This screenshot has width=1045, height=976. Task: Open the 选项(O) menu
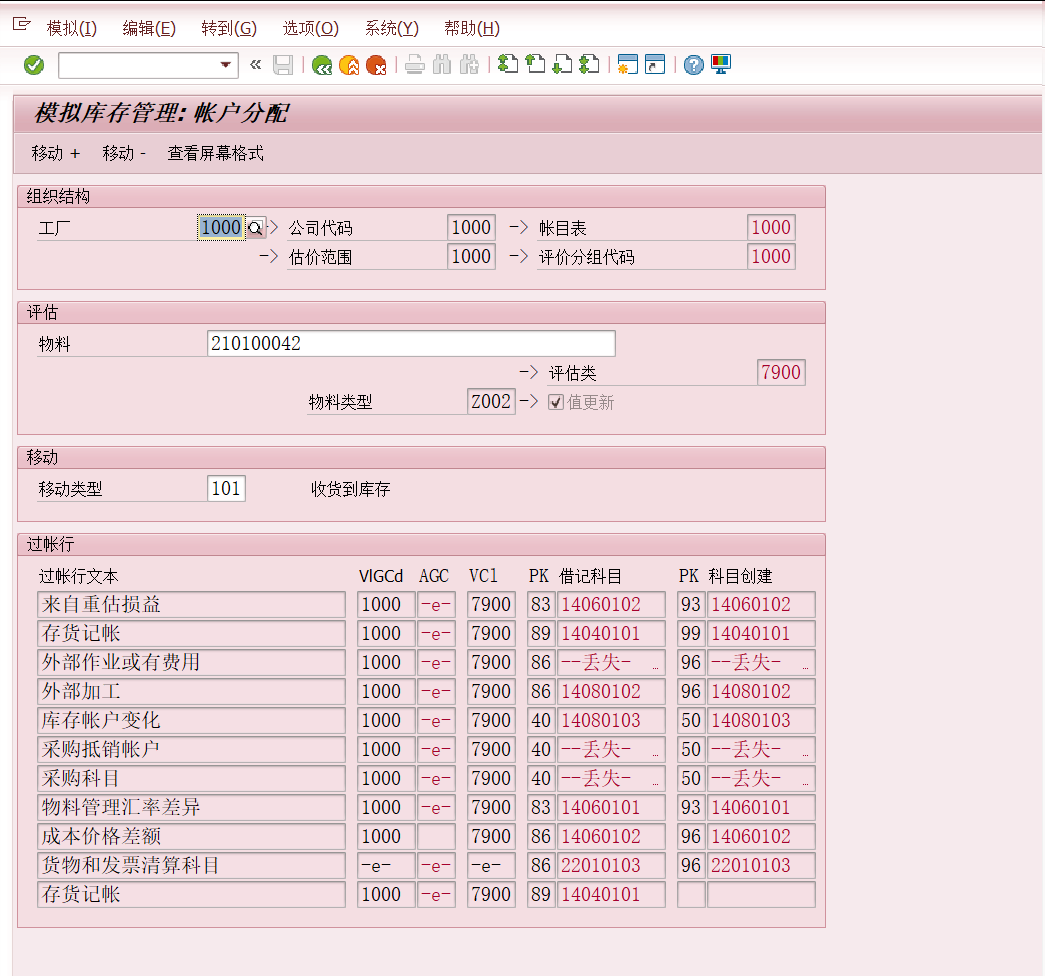(x=311, y=28)
